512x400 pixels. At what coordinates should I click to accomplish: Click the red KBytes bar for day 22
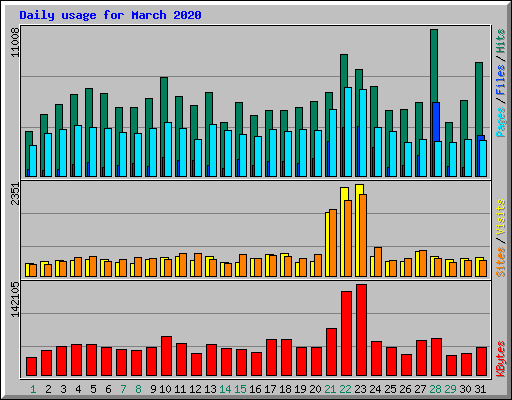pos(346,334)
